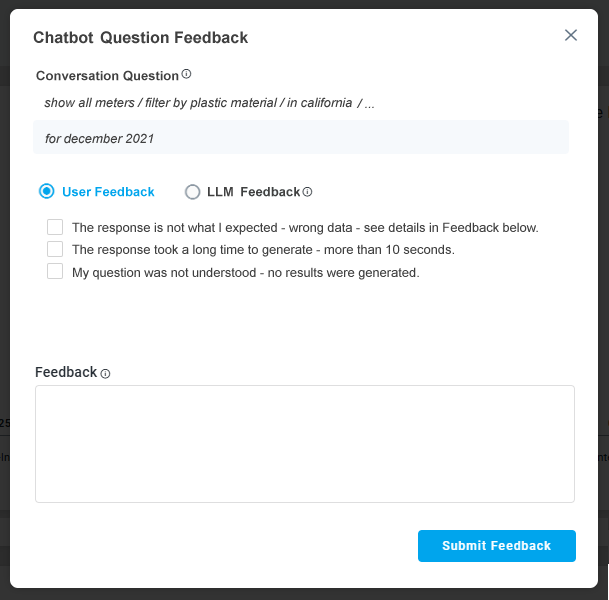Close the Chatbot Question Feedback dialog
Viewport: 609px width, 600px height.
571,35
